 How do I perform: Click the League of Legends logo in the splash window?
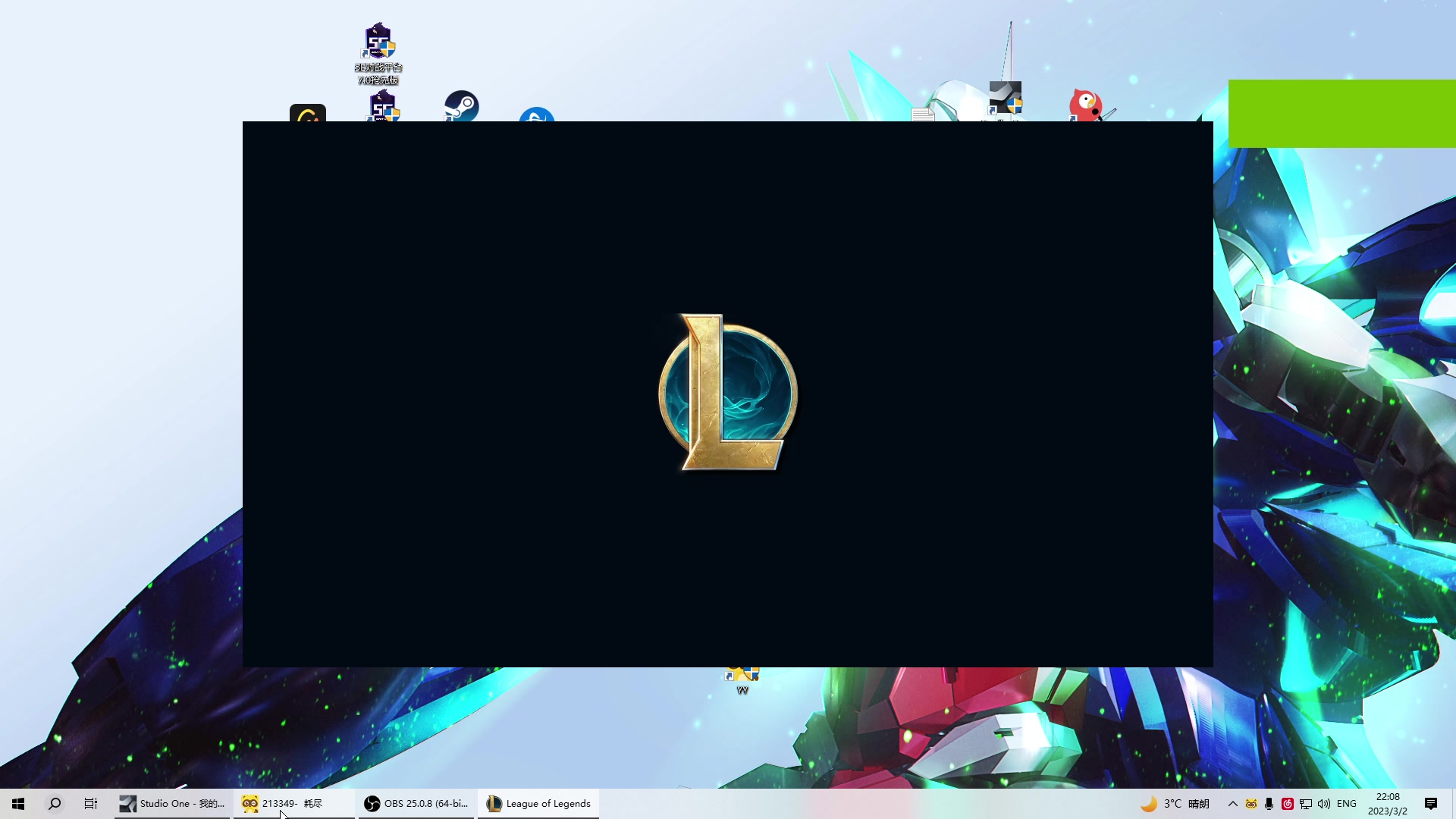[728, 392]
